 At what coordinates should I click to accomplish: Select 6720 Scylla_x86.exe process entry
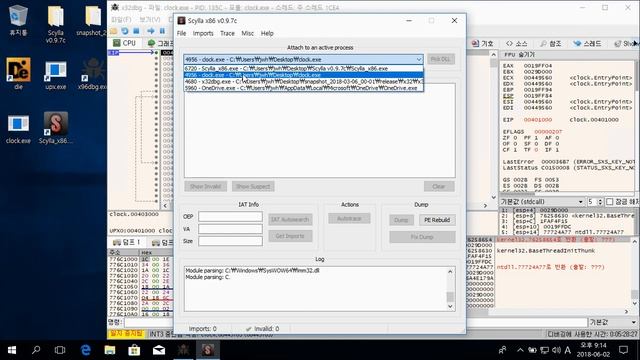point(303,69)
